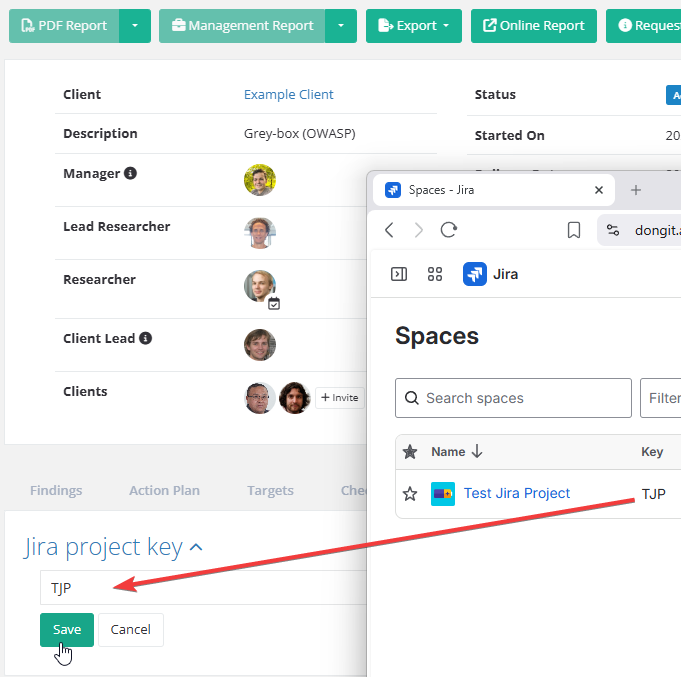Click the Grey-box (OWASP) description text
Viewport: 681px width, 677px height.
click(300, 134)
